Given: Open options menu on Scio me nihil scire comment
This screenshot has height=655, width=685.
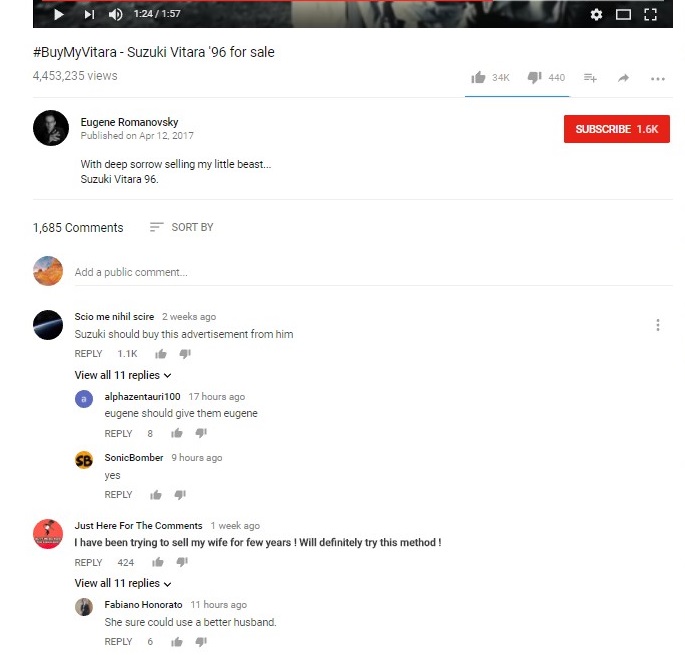Looking at the screenshot, I should pyautogui.click(x=657, y=325).
